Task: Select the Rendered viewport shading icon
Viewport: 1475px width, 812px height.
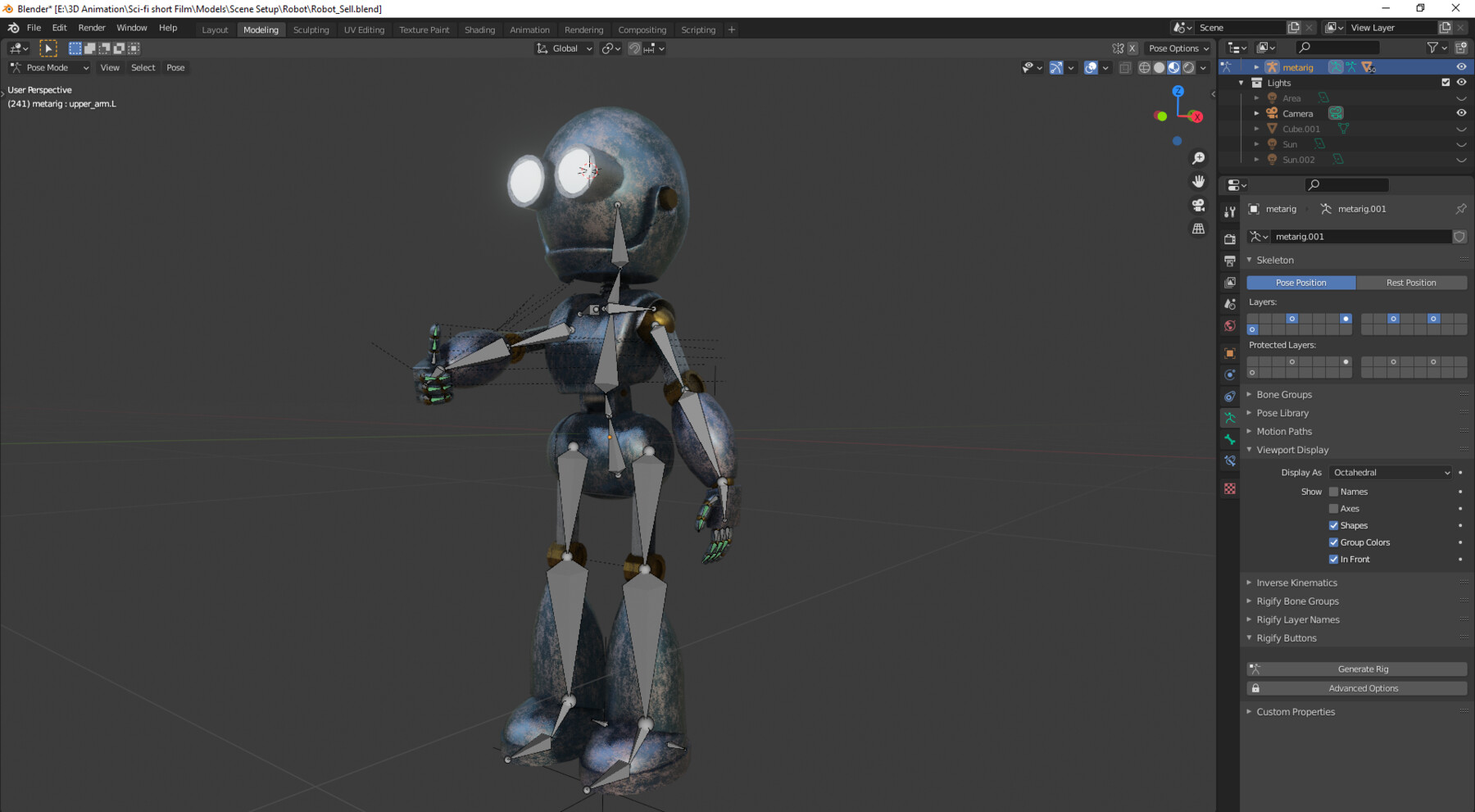Action: pos(1188,68)
